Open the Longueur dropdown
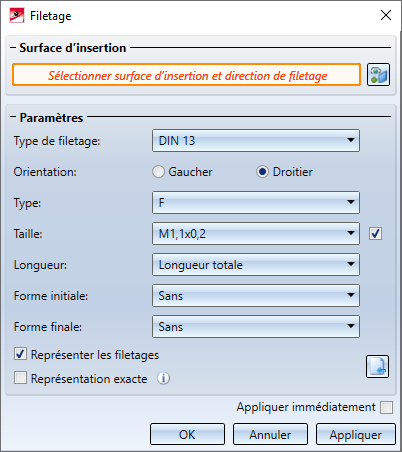 (x=256, y=265)
